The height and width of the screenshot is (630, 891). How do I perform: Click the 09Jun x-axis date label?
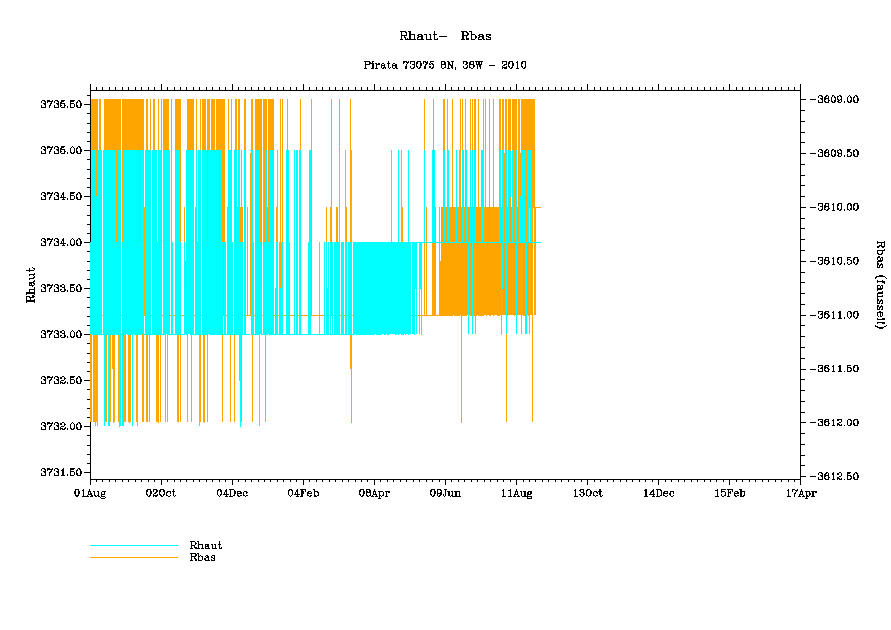[445, 493]
